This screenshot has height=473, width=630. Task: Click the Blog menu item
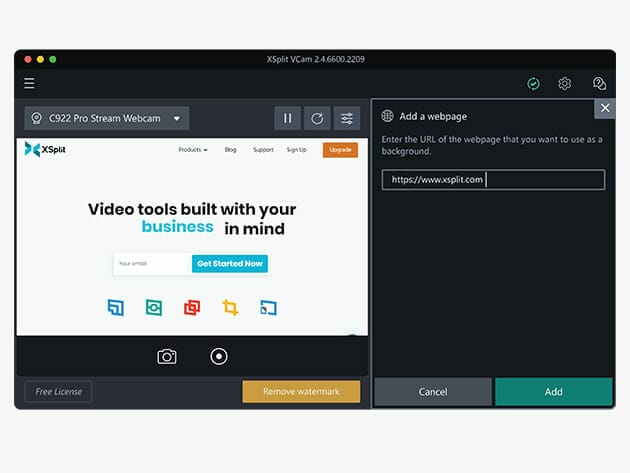point(231,150)
